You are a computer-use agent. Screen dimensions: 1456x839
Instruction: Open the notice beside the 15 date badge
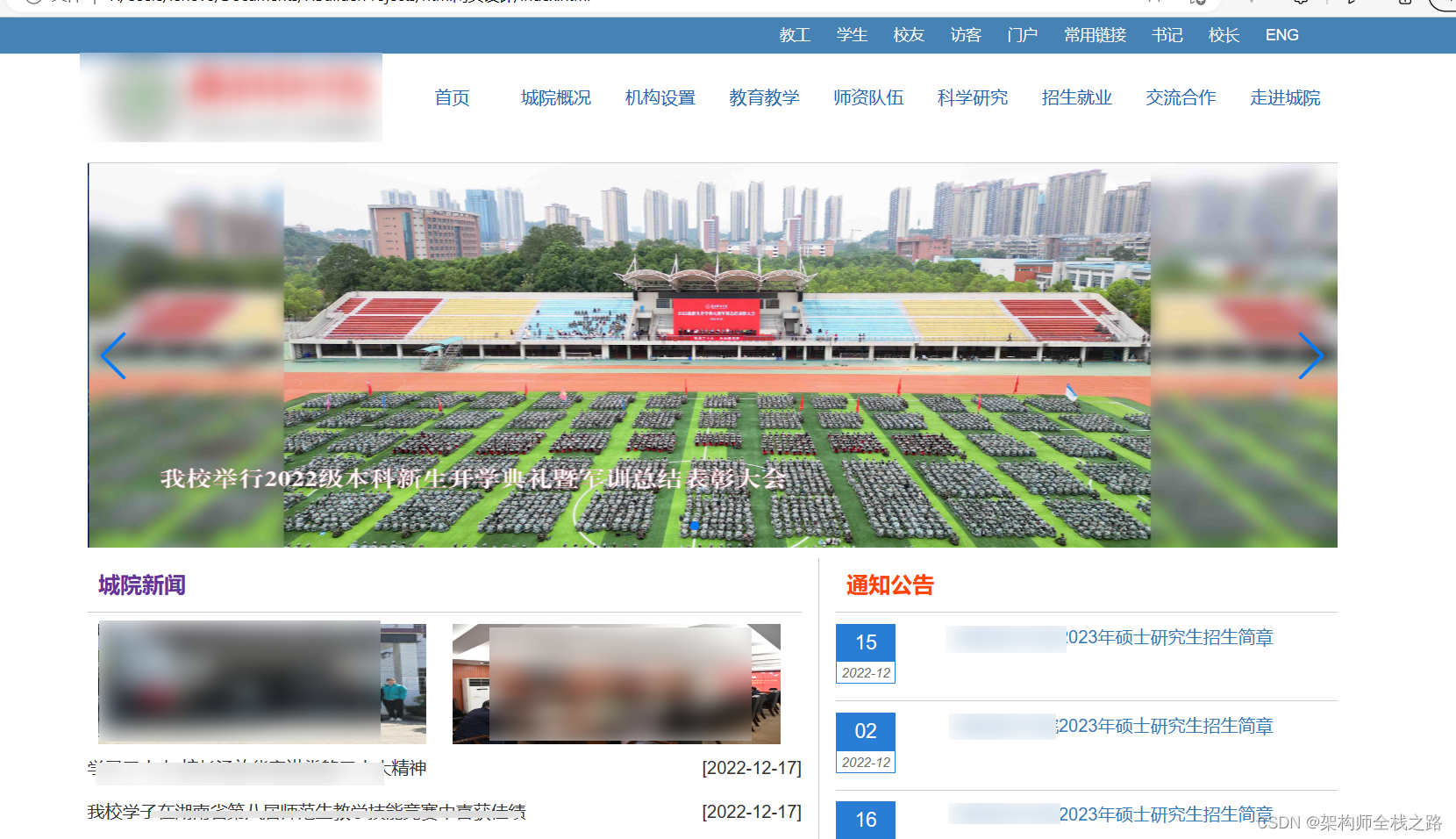(1110, 637)
